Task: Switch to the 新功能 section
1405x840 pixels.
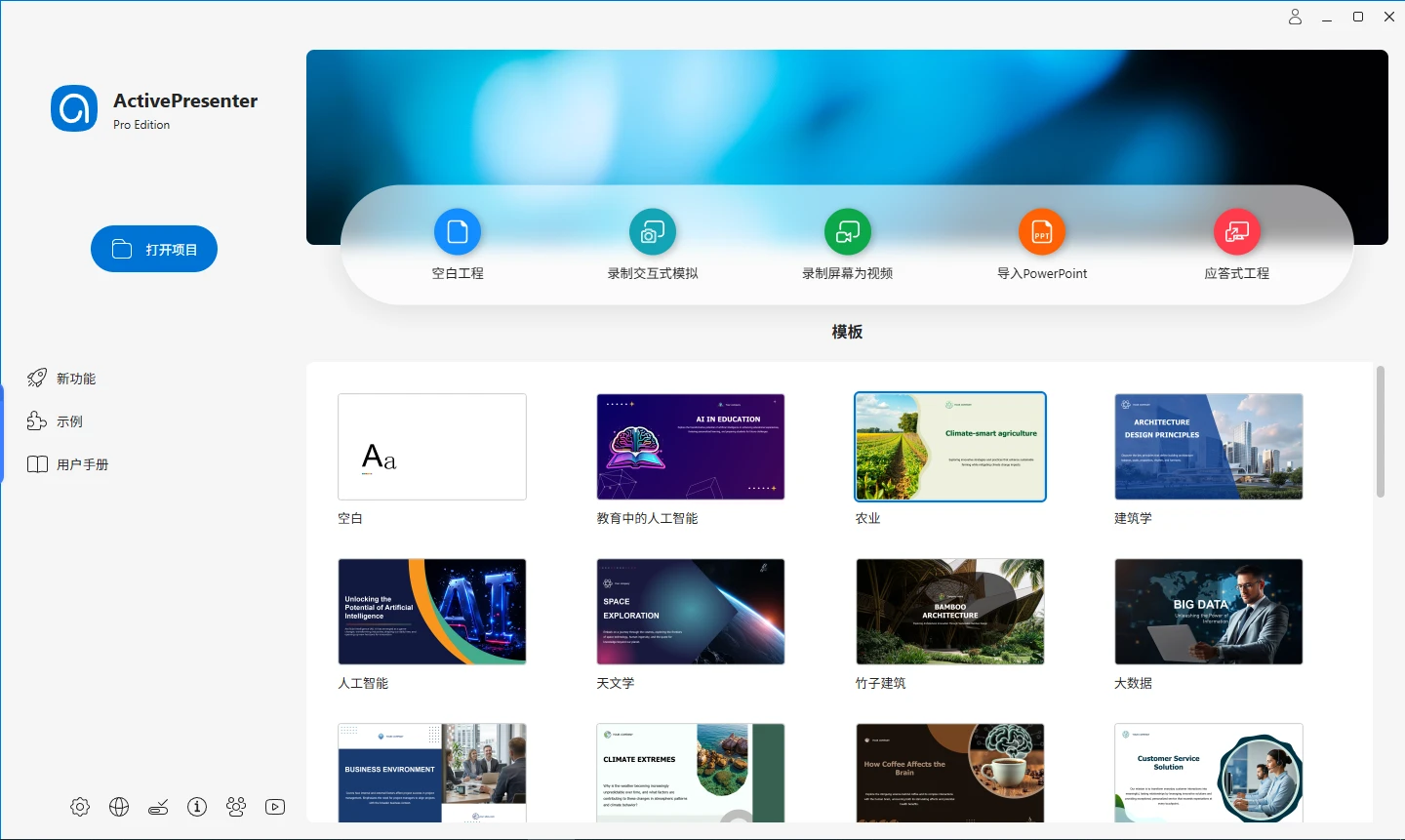Action: (64, 378)
